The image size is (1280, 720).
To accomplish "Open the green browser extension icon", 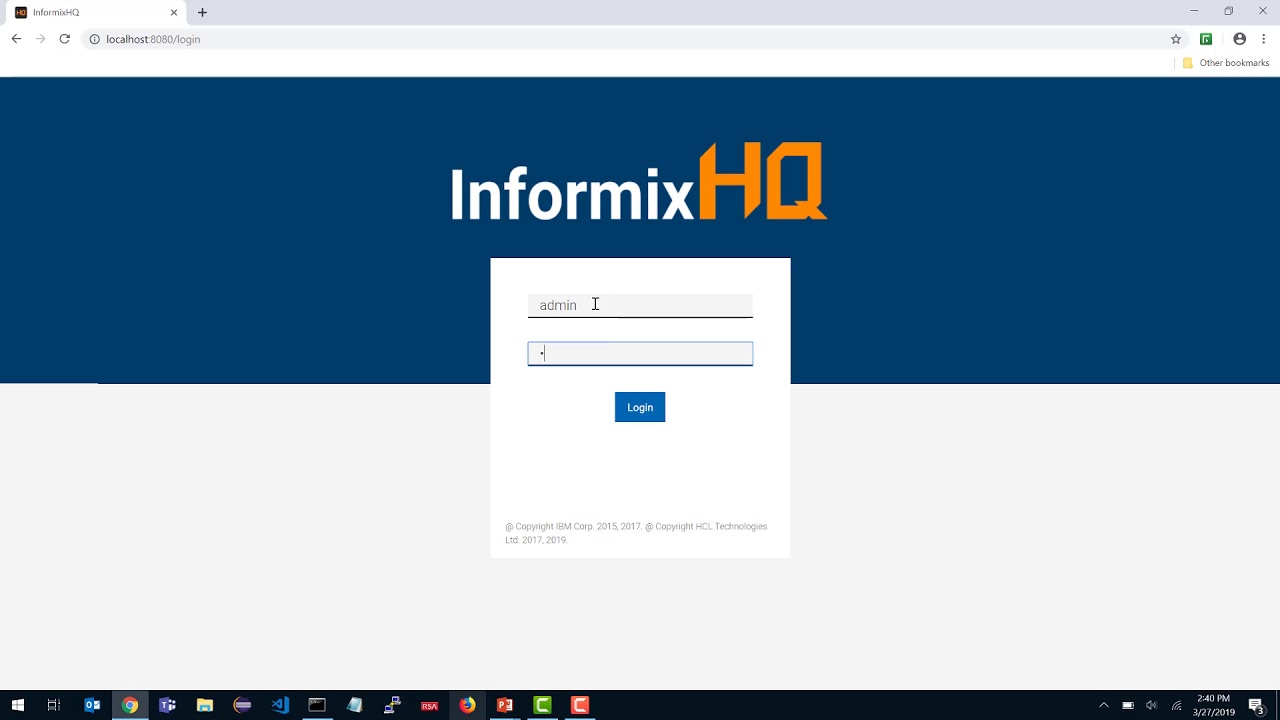I will coord(1206,39).
